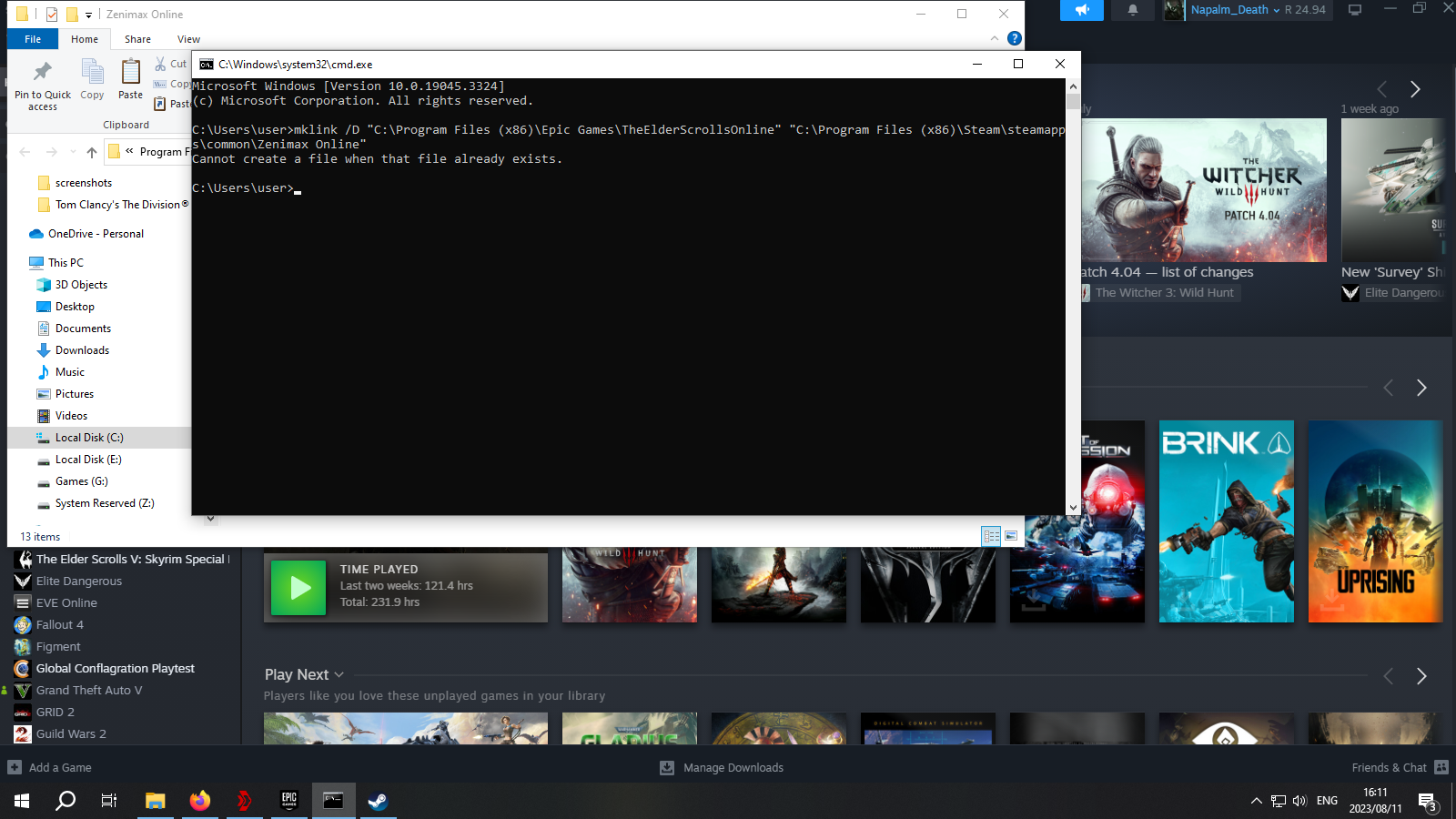The height and width of the screenshot is (819, 1456).
Task: Click the green Play button for the game
Action: (298, 588)
